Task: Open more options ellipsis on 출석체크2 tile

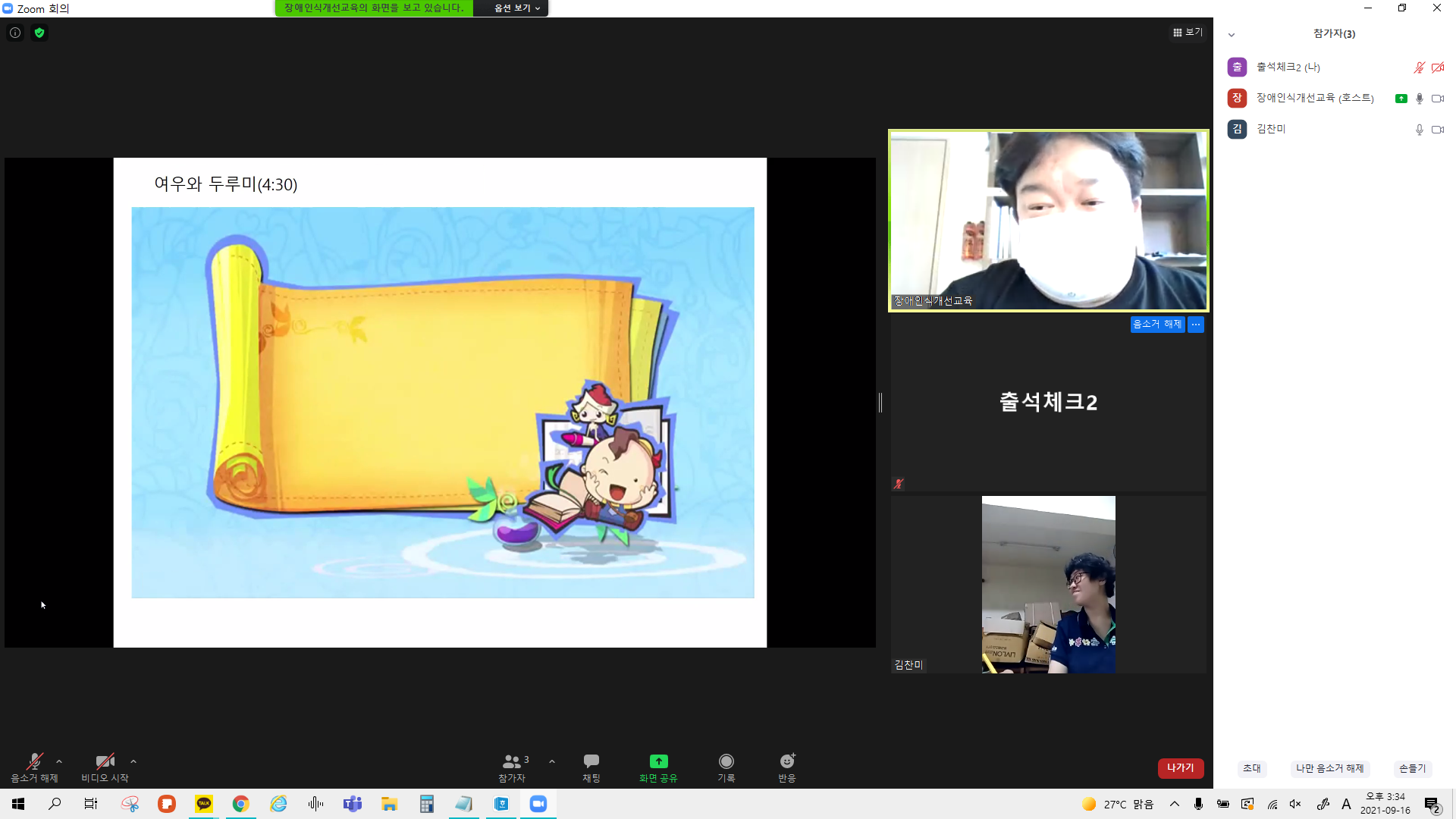Action: pyautogui.click(x=1196, y=325)
